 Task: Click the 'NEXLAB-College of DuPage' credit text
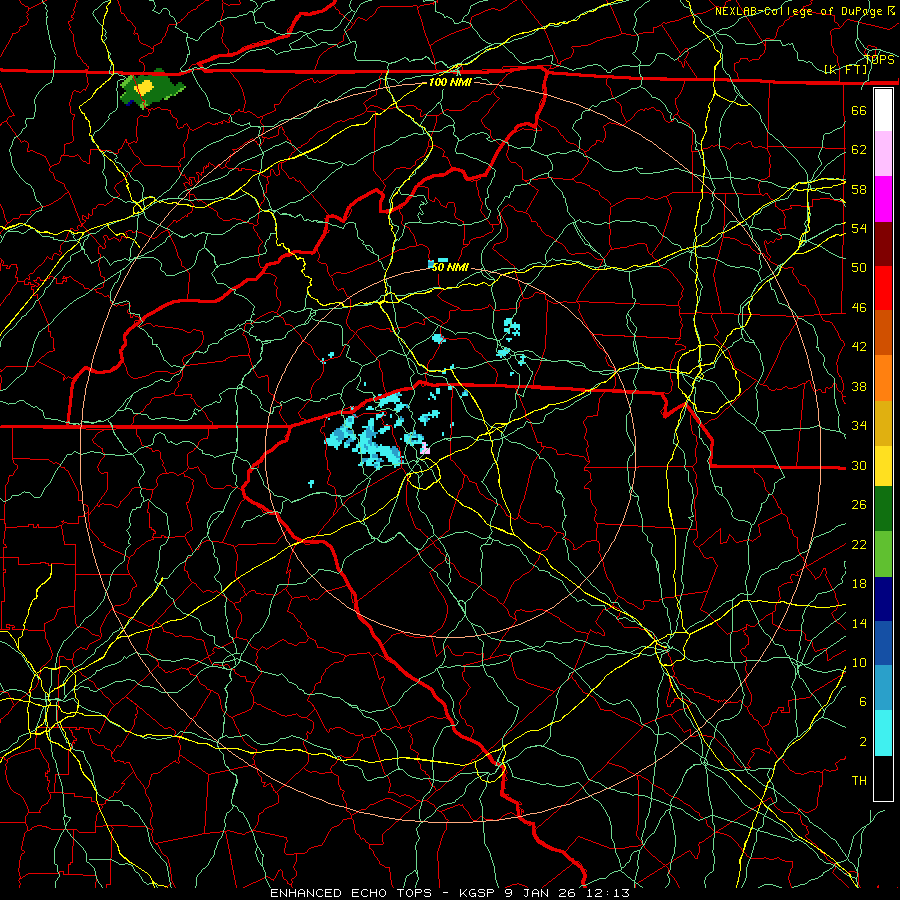coord(798,11)
